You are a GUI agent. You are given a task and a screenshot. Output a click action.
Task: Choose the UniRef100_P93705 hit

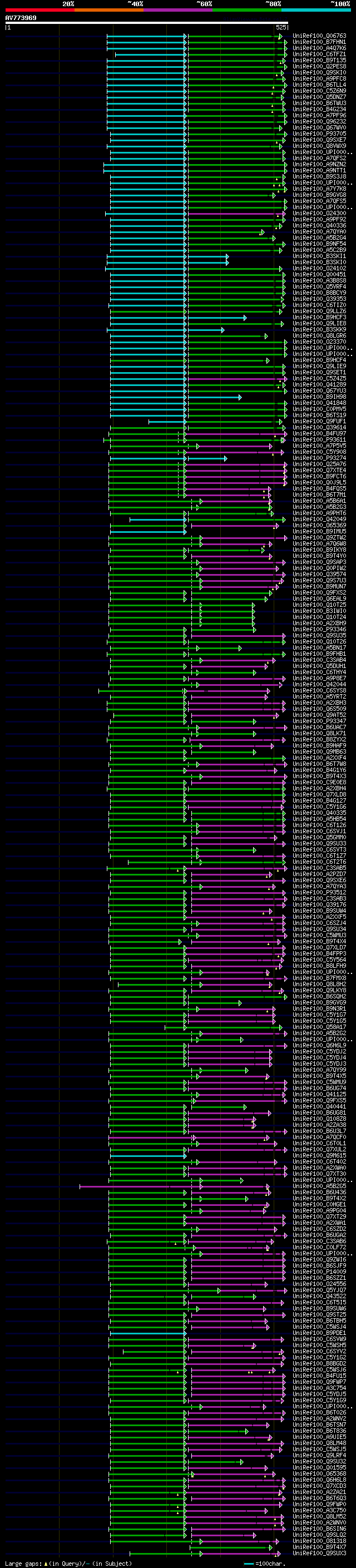tap(319, 133)
